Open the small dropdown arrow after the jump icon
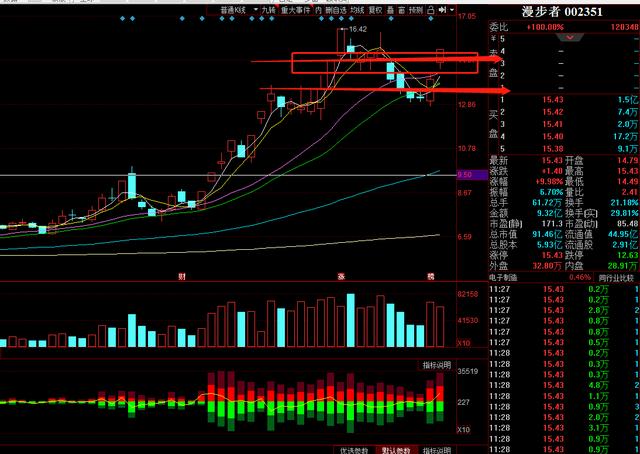The width and height of the screenshot is (640, 454). (x=452, y=10)
